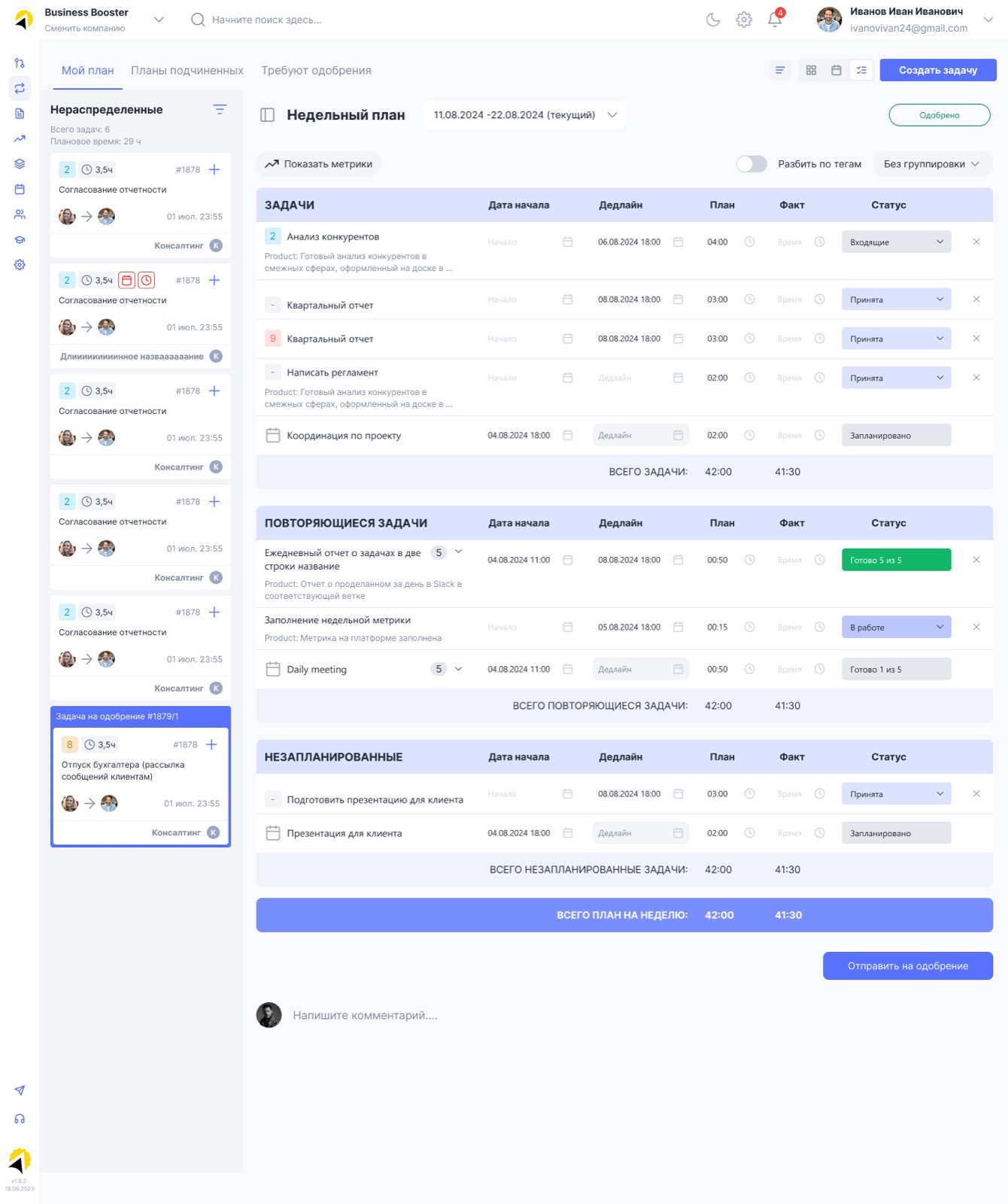The height and width of the screenshot is (1204, 1008).
Task: Click the Business Booster logo top left
Action: click(23, 20)
